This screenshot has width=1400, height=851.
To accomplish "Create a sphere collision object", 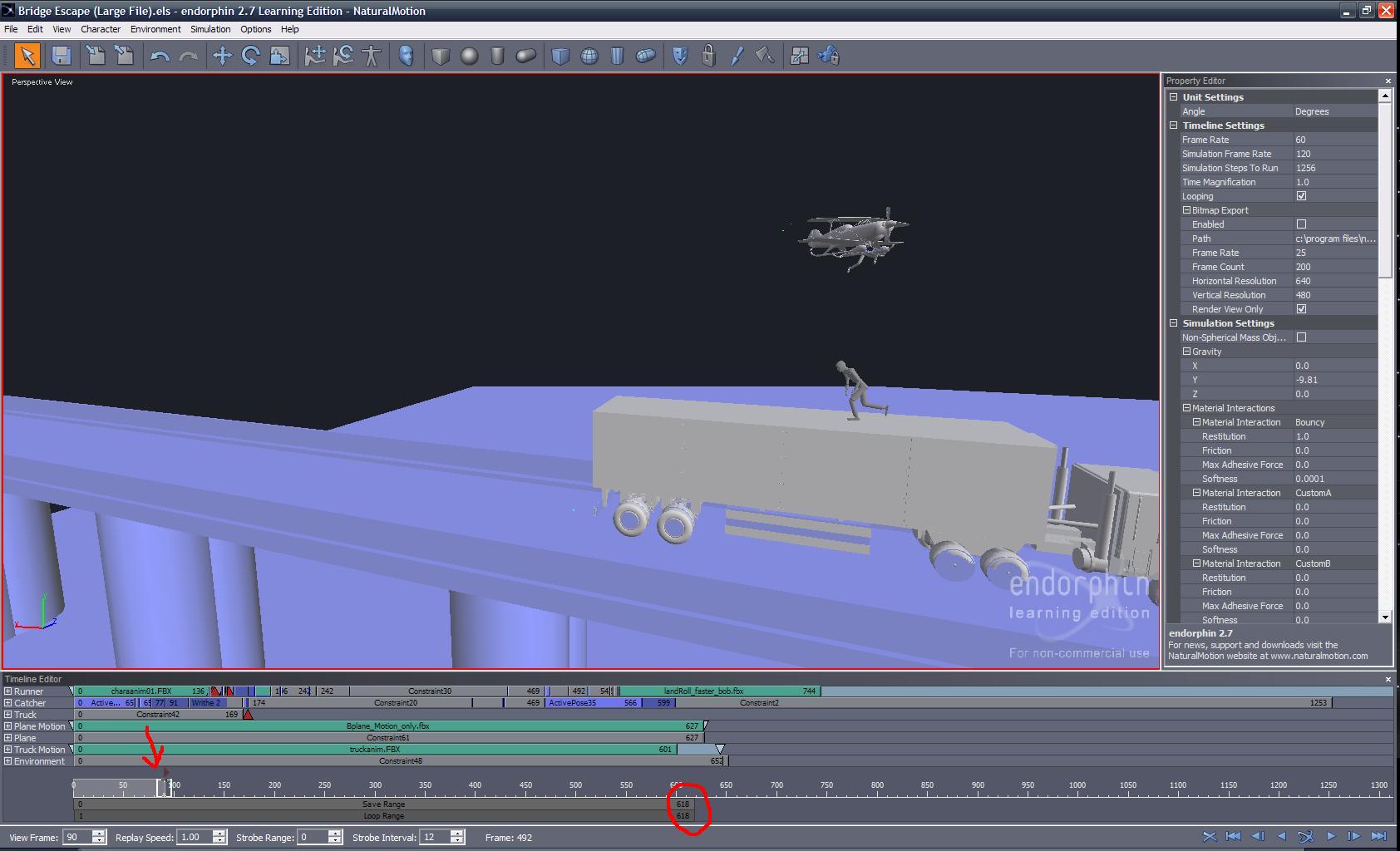I will point(470,56).
